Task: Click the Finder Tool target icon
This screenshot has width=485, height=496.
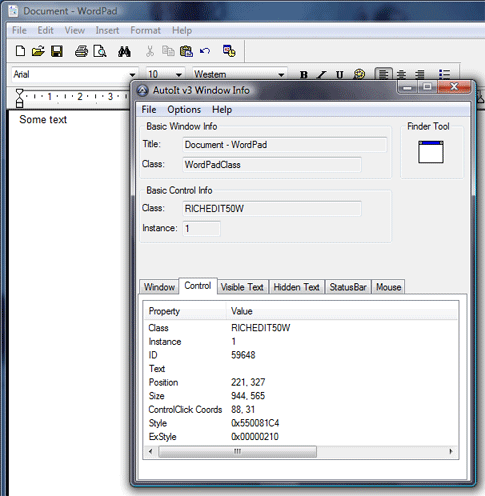Action: tap(431, 152)
